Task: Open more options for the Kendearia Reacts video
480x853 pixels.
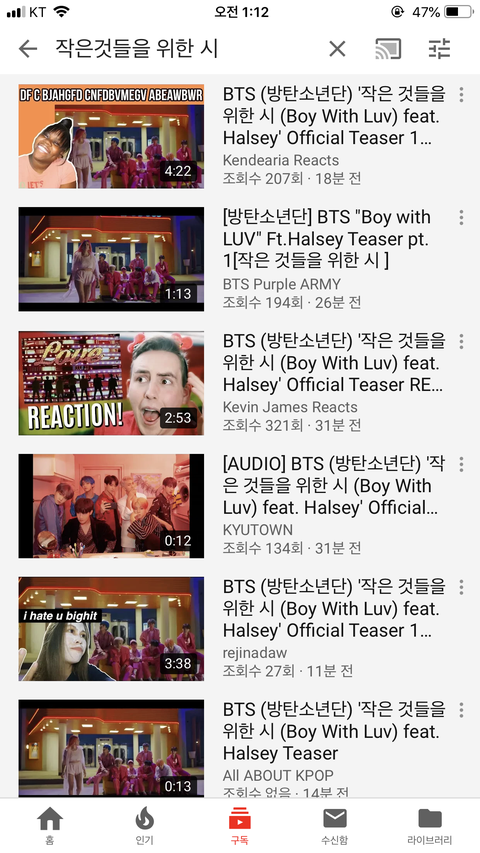Action: 461,95
